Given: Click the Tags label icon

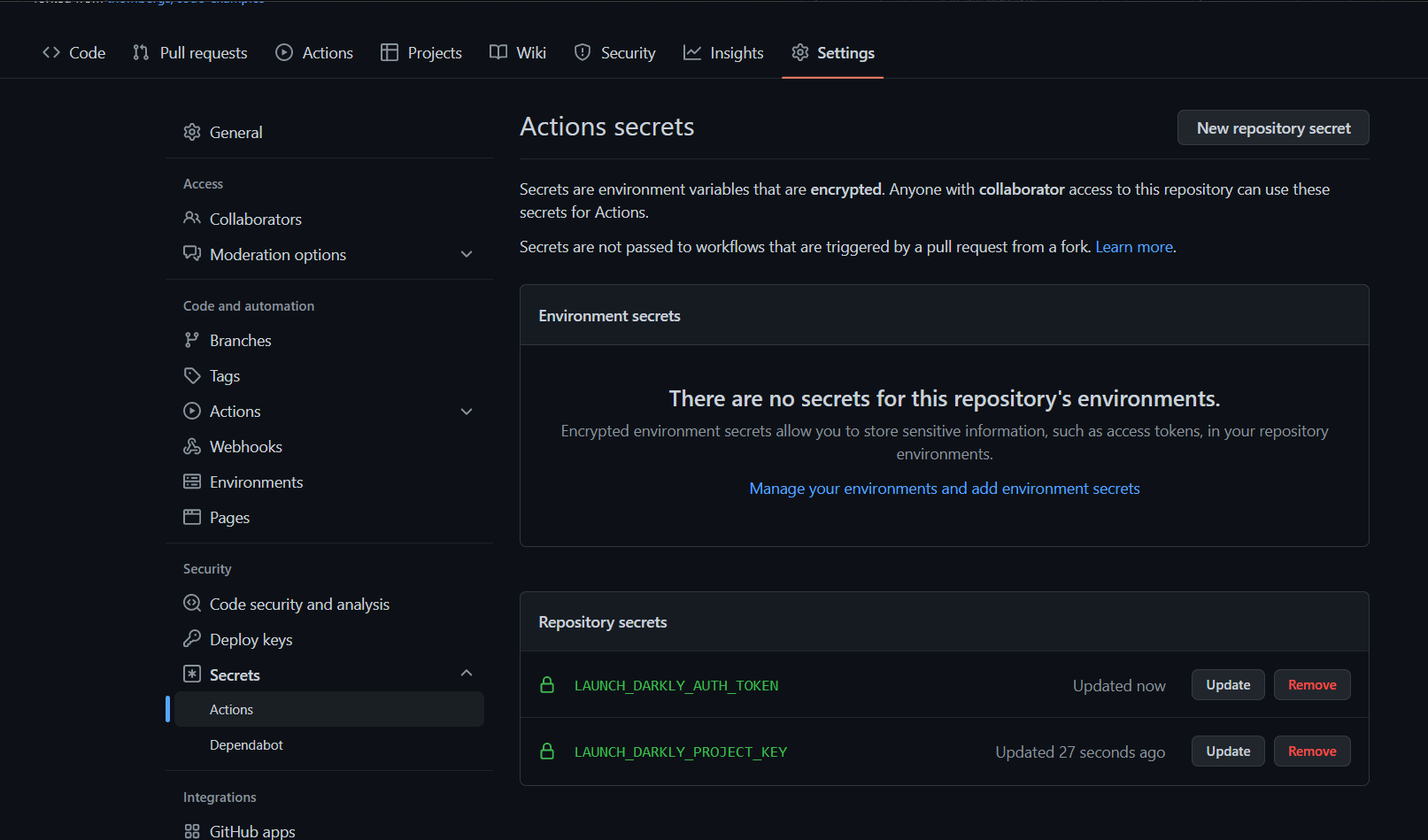Looking at the screenshot, I should (x=192, y=375).
